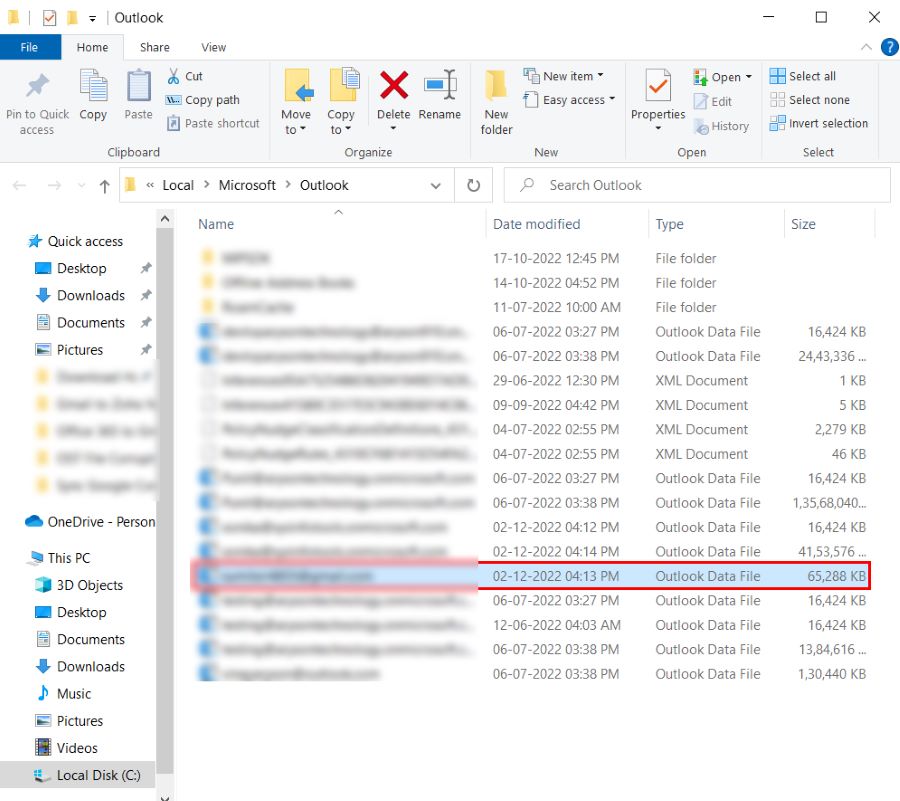Open address bar history dropdown arrow
The height and width of the screenshot is (801, 900).
(x=436, y=186)
